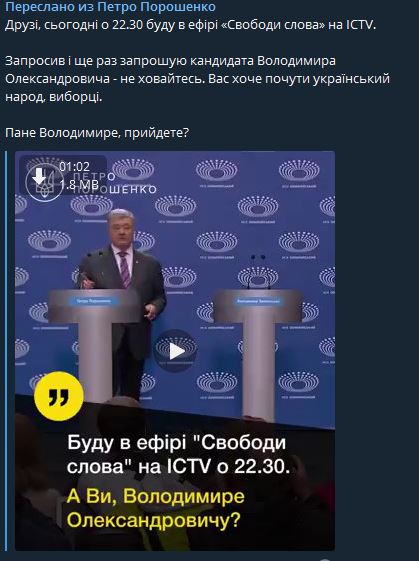Click the message line 'Пане Володимире, прийдете?'
The width and height of the screenshot is (419, 561).
point(97,133)
